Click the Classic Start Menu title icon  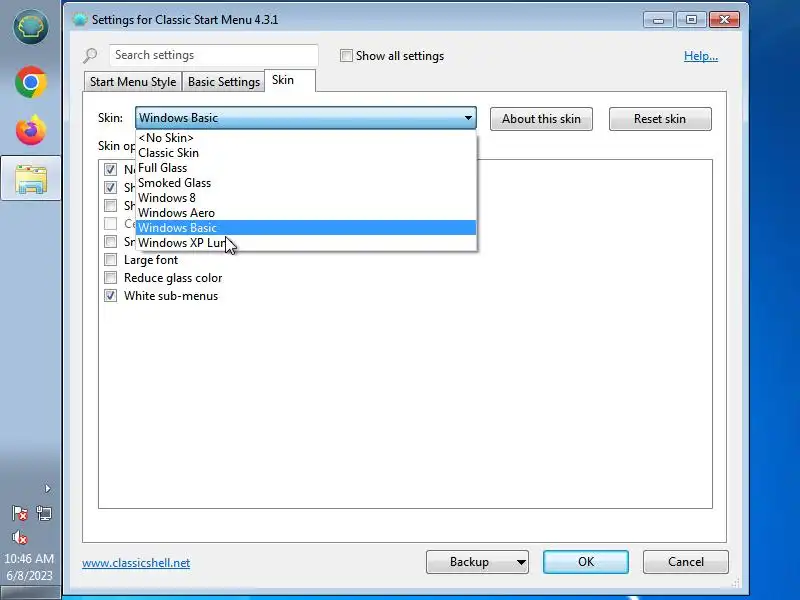pos(80,20)
